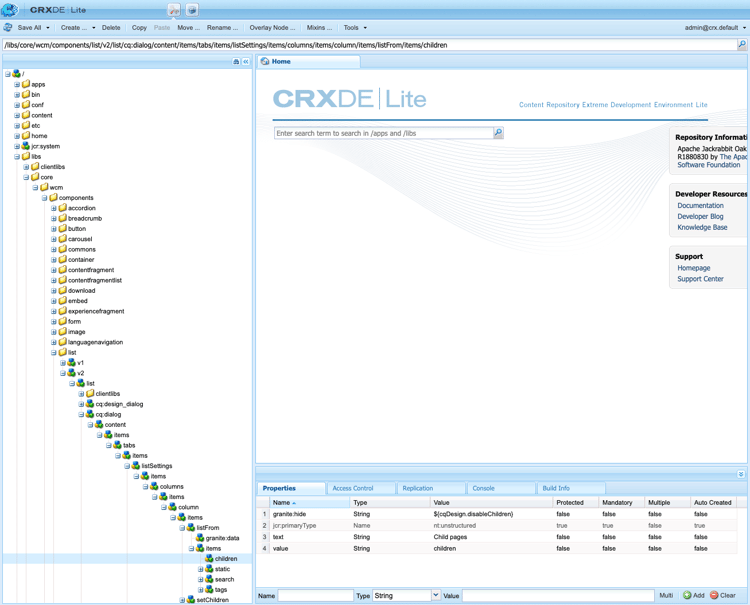Open the Tools menu
This screenshot has width=750, height=605.
tap(355, 28)
